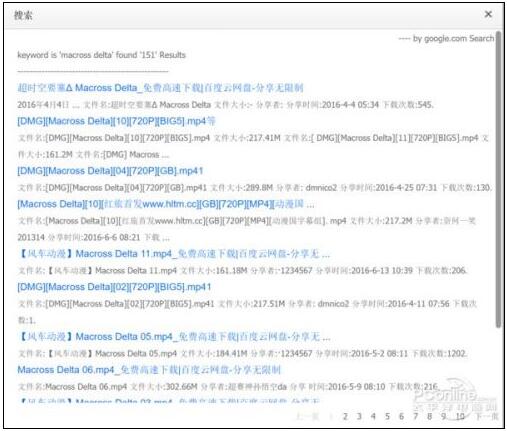This screenshot has height=431, width=507.
Task: Open [DMG][Macross Delta][10][720P][BIG5].mp4 link
Action: 116,121
